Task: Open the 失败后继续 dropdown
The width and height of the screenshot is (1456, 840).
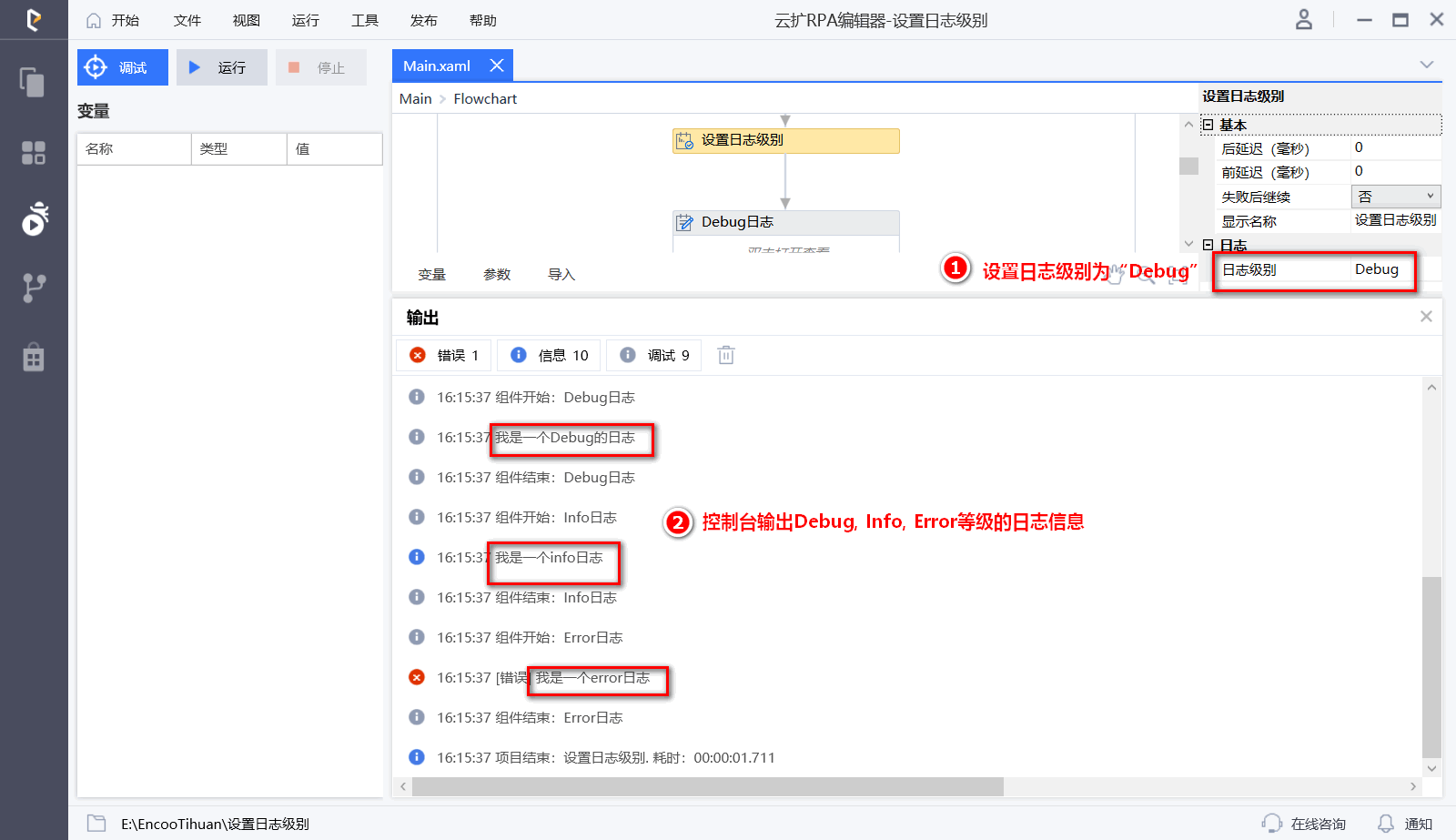Action: coord(1396,197)
